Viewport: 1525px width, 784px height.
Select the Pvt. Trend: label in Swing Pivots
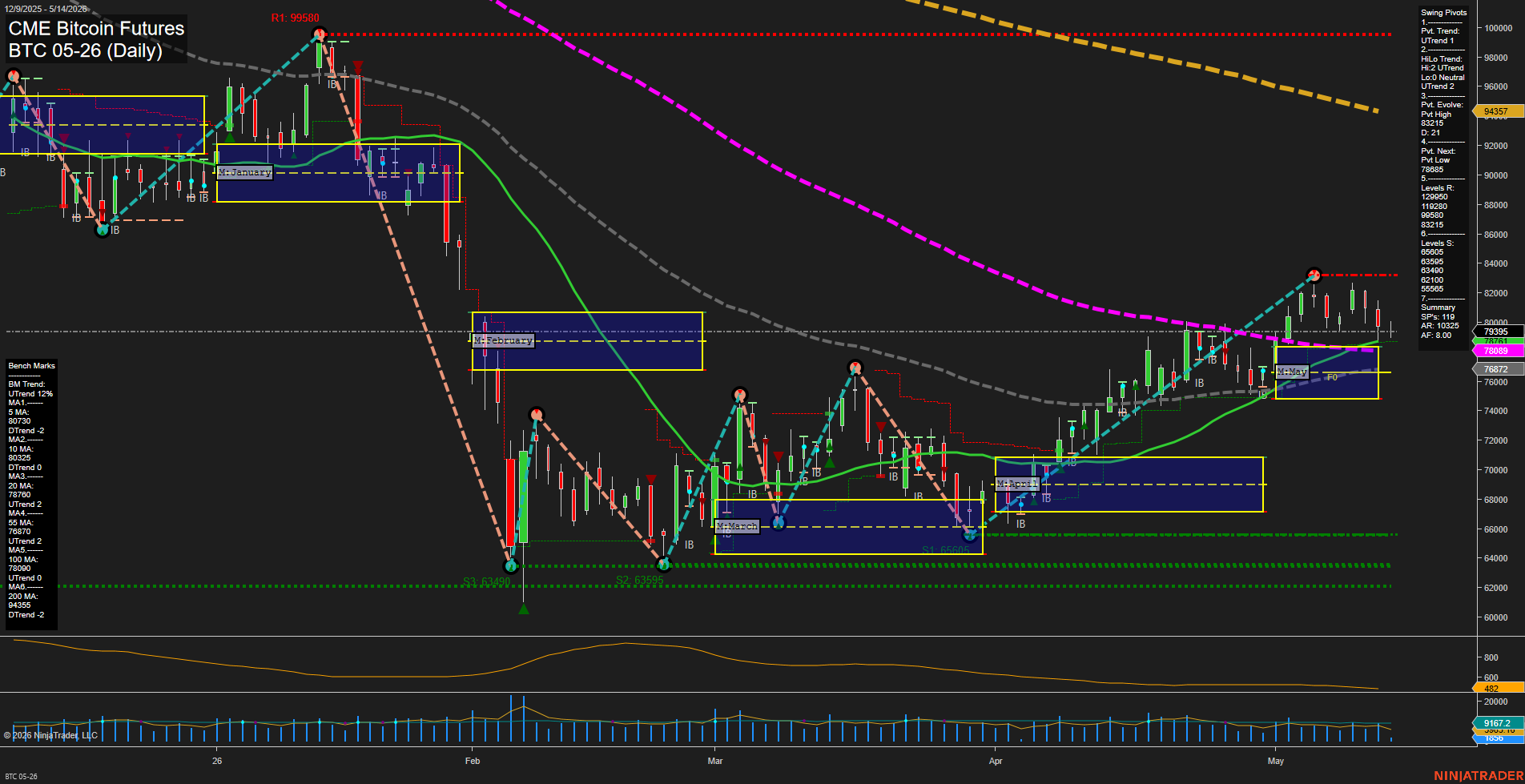tap(1441, 31)
